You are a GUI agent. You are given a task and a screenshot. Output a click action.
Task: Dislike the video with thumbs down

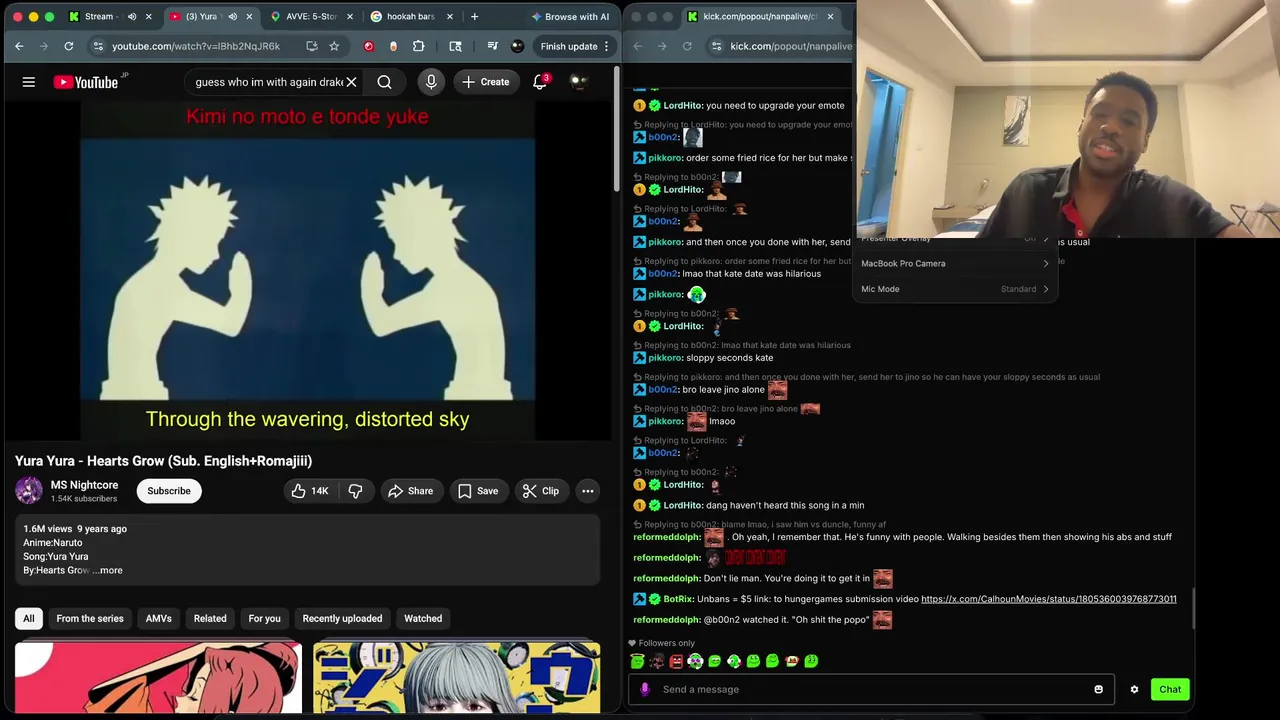pos(355,491)
